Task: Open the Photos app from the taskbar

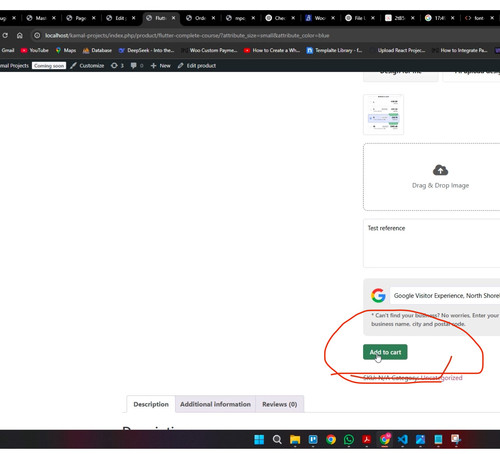Action: pyautogui.click(x=421, y=439)
